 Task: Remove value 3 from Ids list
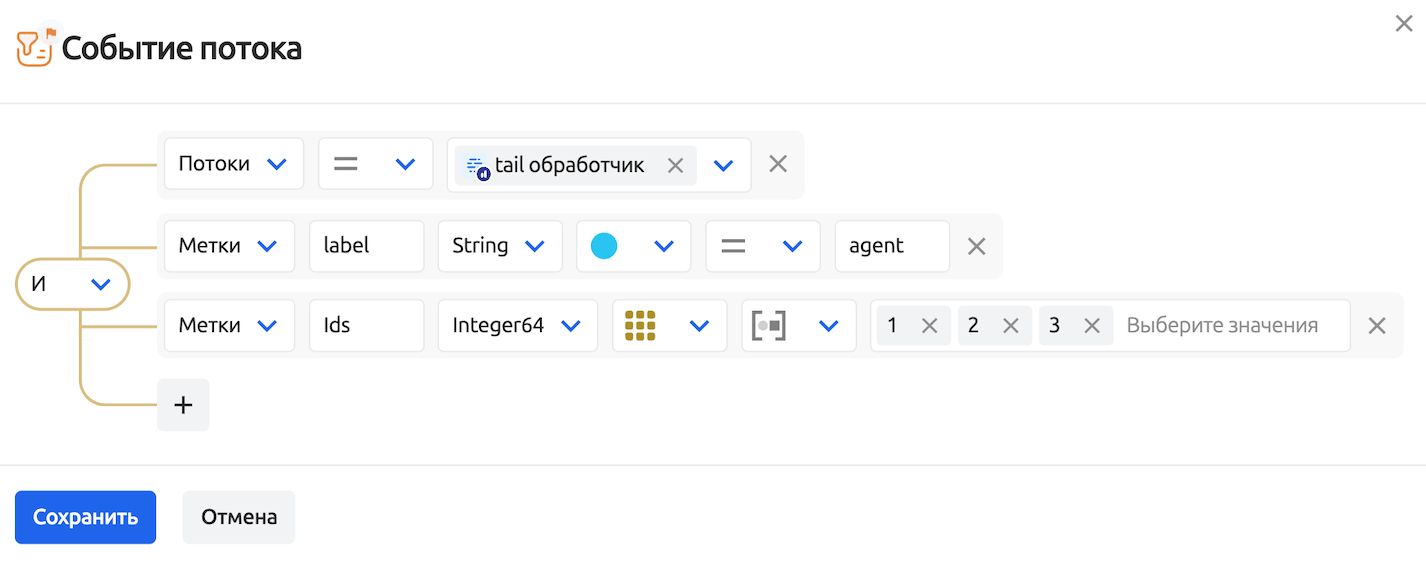click(1091, 325)
